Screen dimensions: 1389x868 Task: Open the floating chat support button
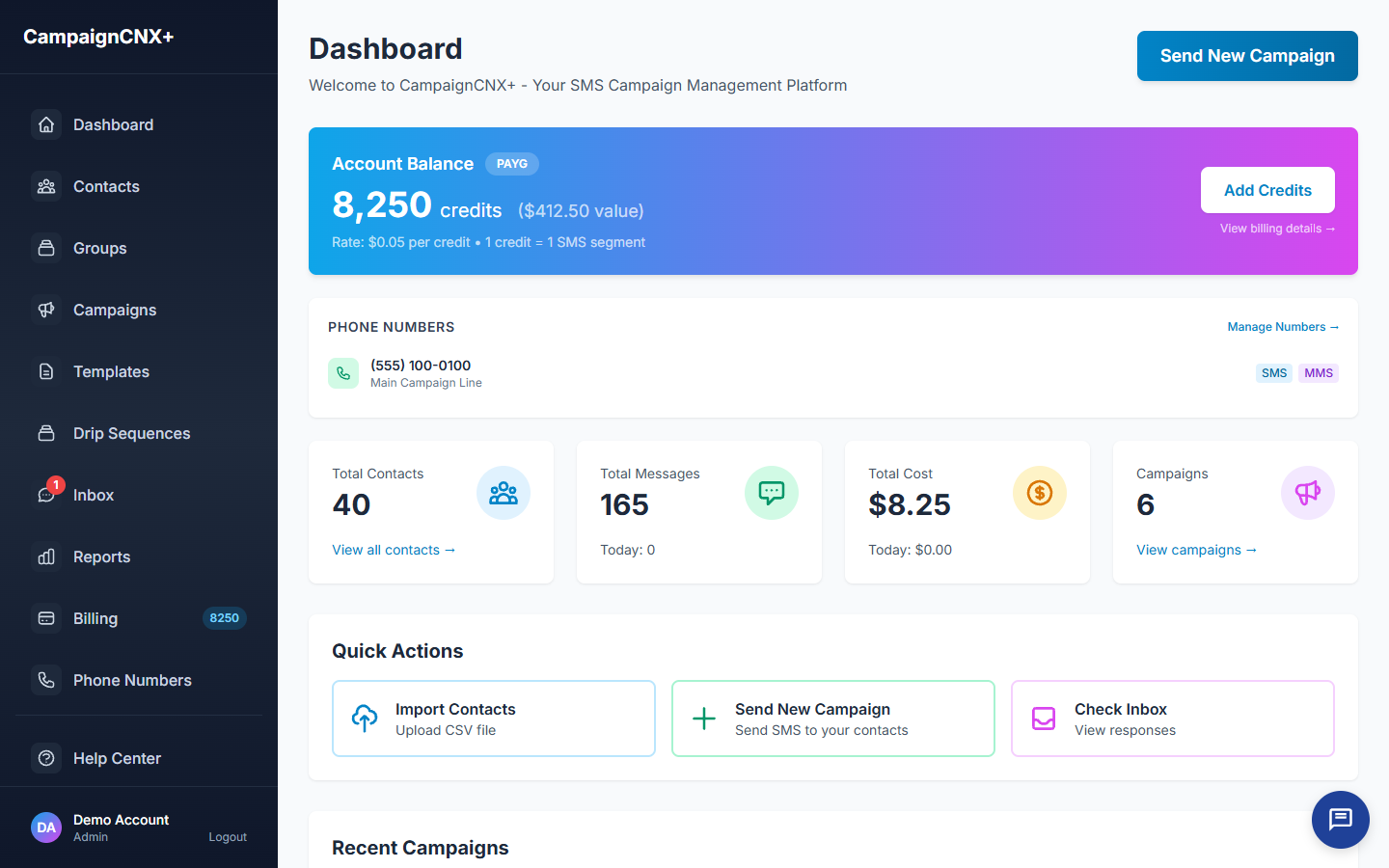(x=1341, y=820)
